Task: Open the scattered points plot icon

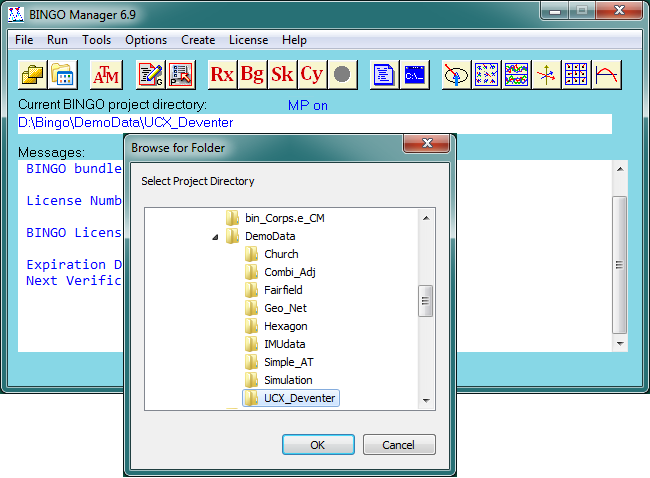Action: [486, 75]
